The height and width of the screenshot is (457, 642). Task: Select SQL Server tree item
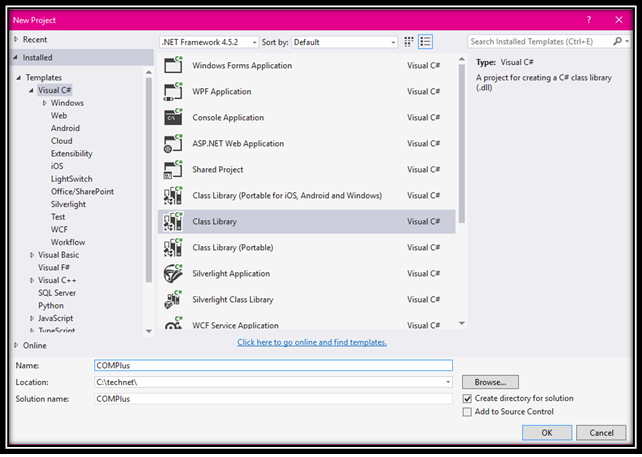pyautogui.click(x=57, y=293)
